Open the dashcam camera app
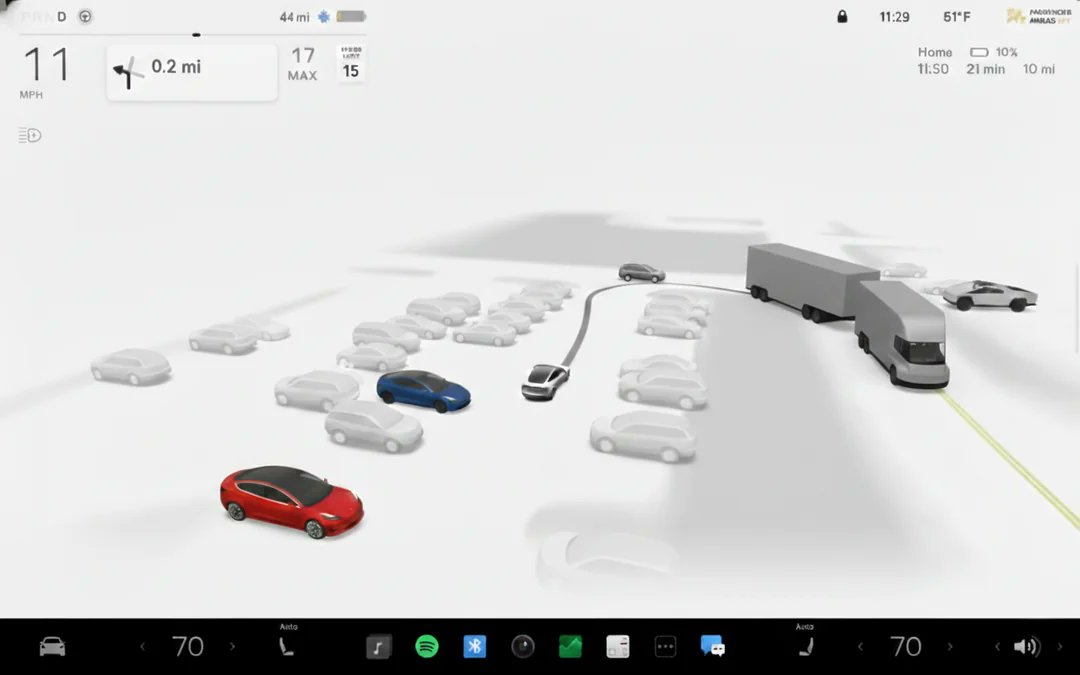 pos(523,647)
